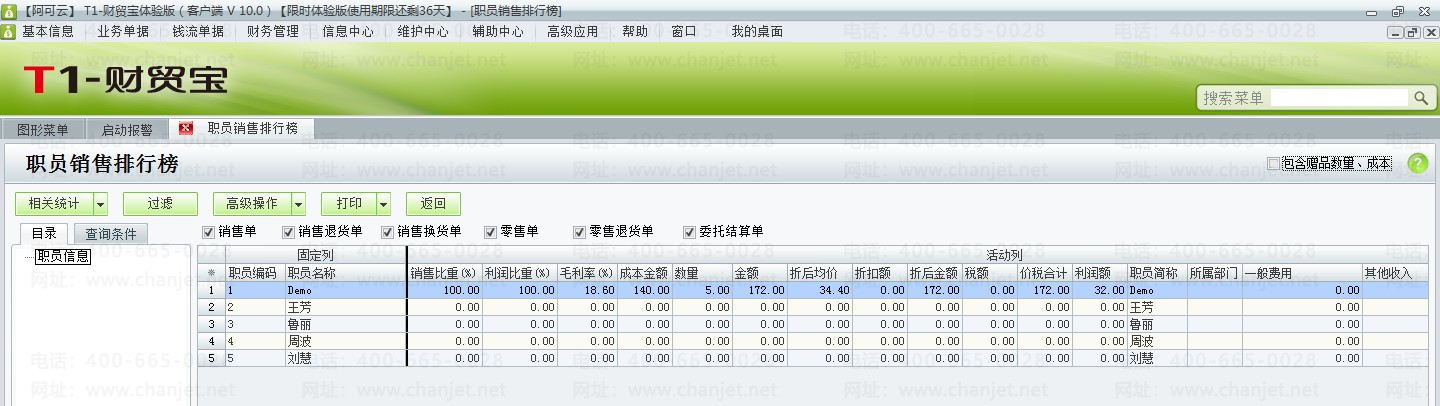Open the 钱流单据 menu

pos(198,32)
